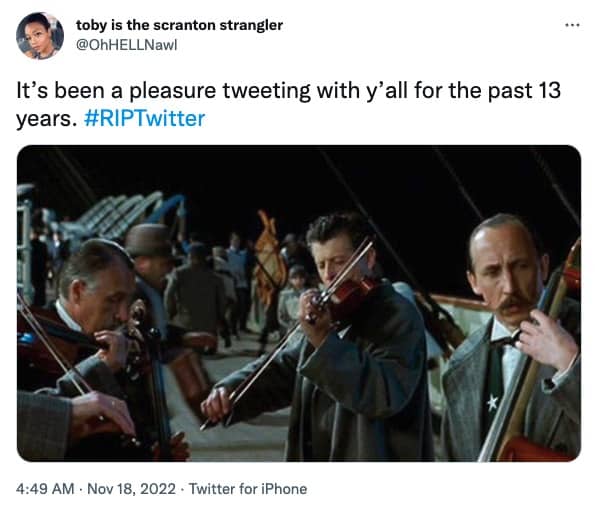
Task: Open the display name "toby is the scranton strangler"
Action: (x=179, y=25)
